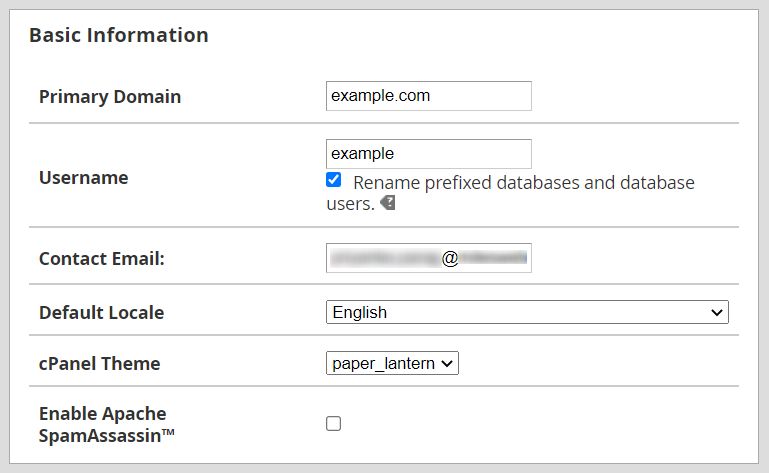Viewport: 769px width, 473px height.
Task: Enable the Apache SpamAssassin checkbox
Action: coord(334,423)
